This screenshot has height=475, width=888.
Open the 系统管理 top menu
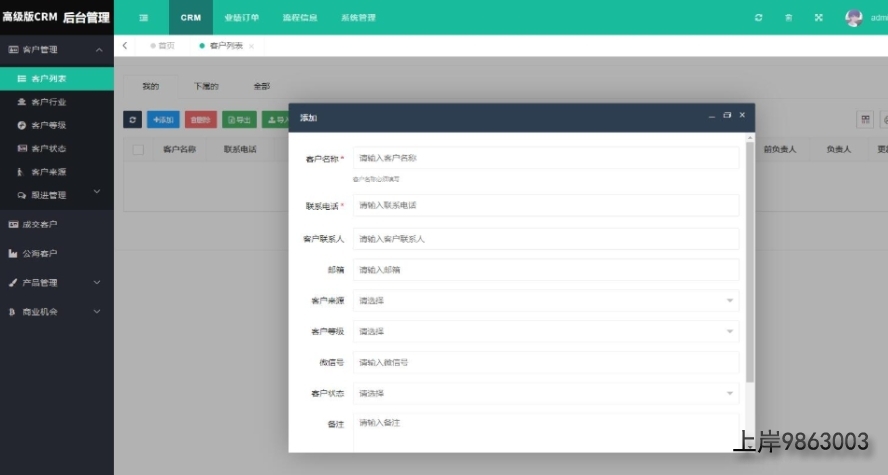(358, 18)
